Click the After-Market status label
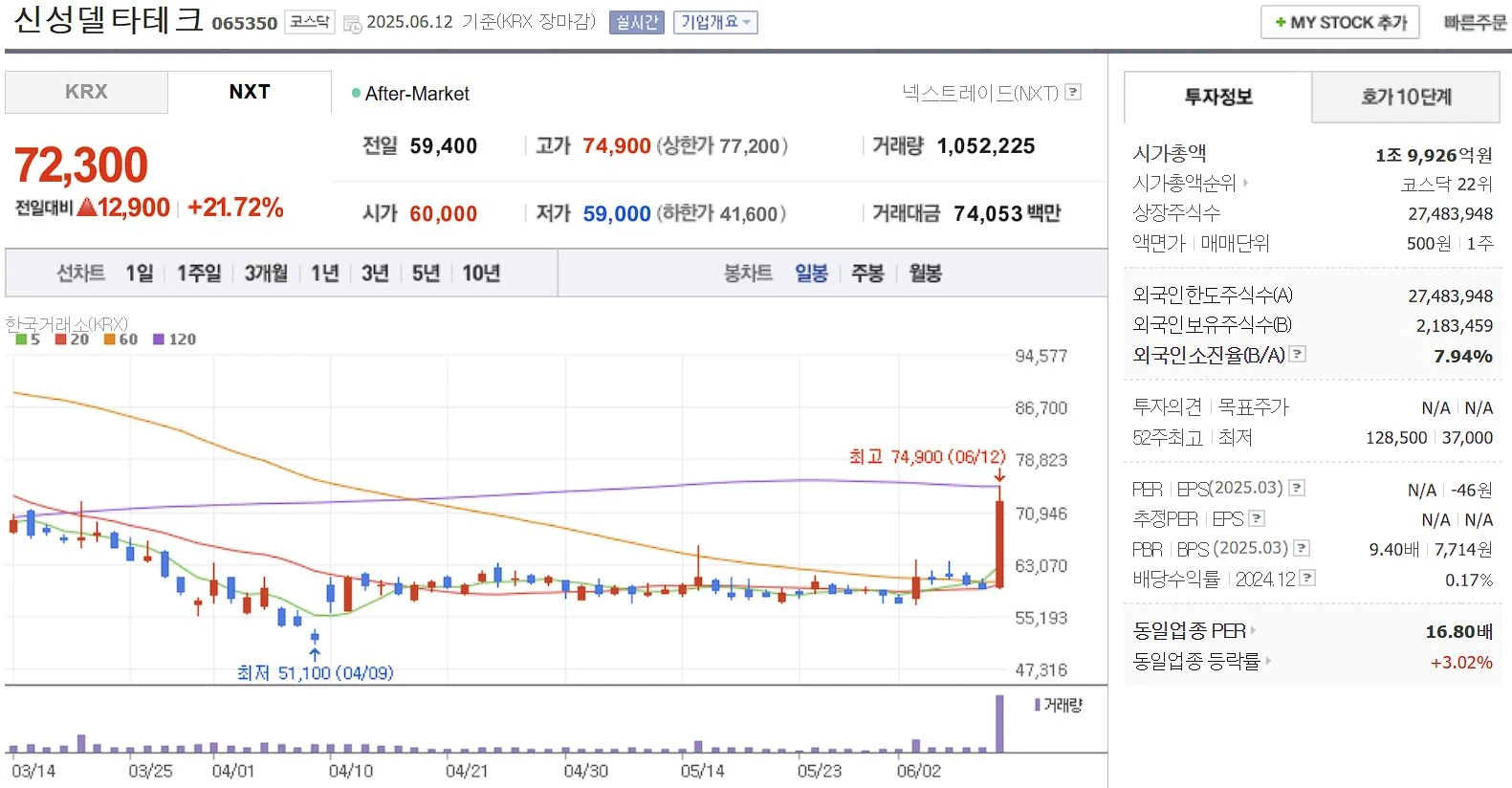The image size is (1512, 788). [417, 94]
